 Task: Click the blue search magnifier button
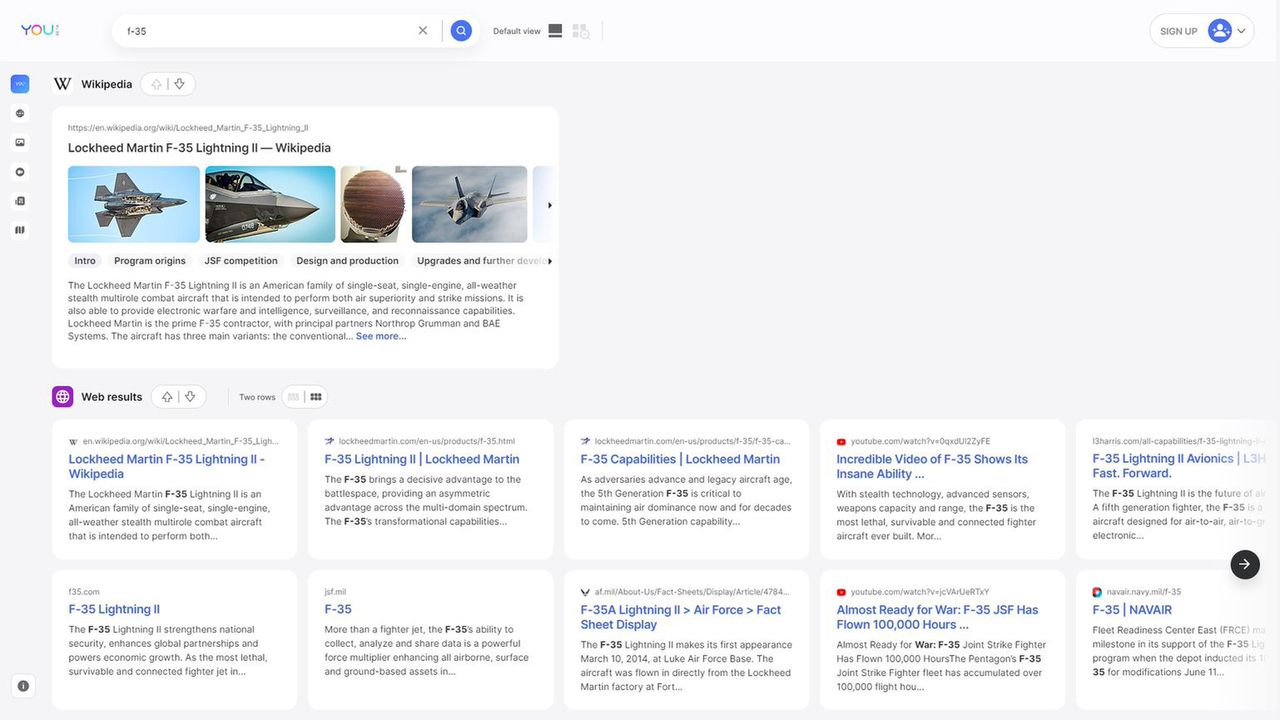461,31
